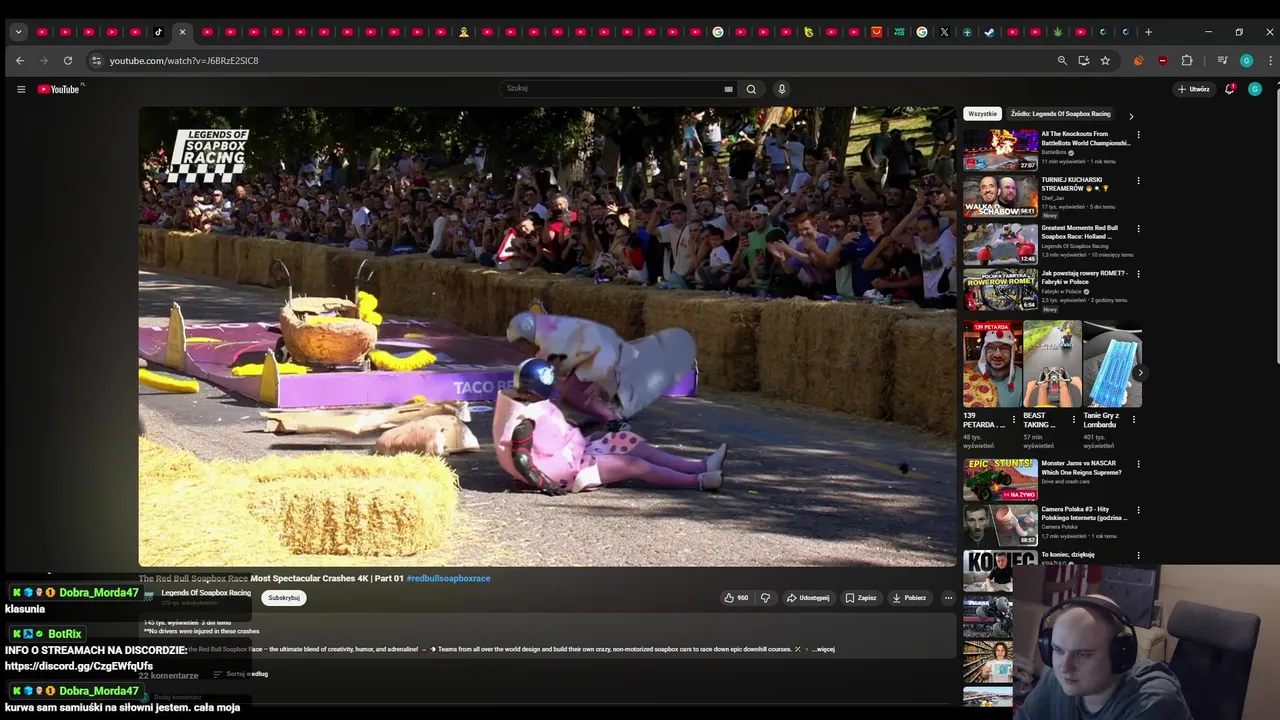
Task: Open options for Turniej Kucharski Streamerów
Action: 1138,182
